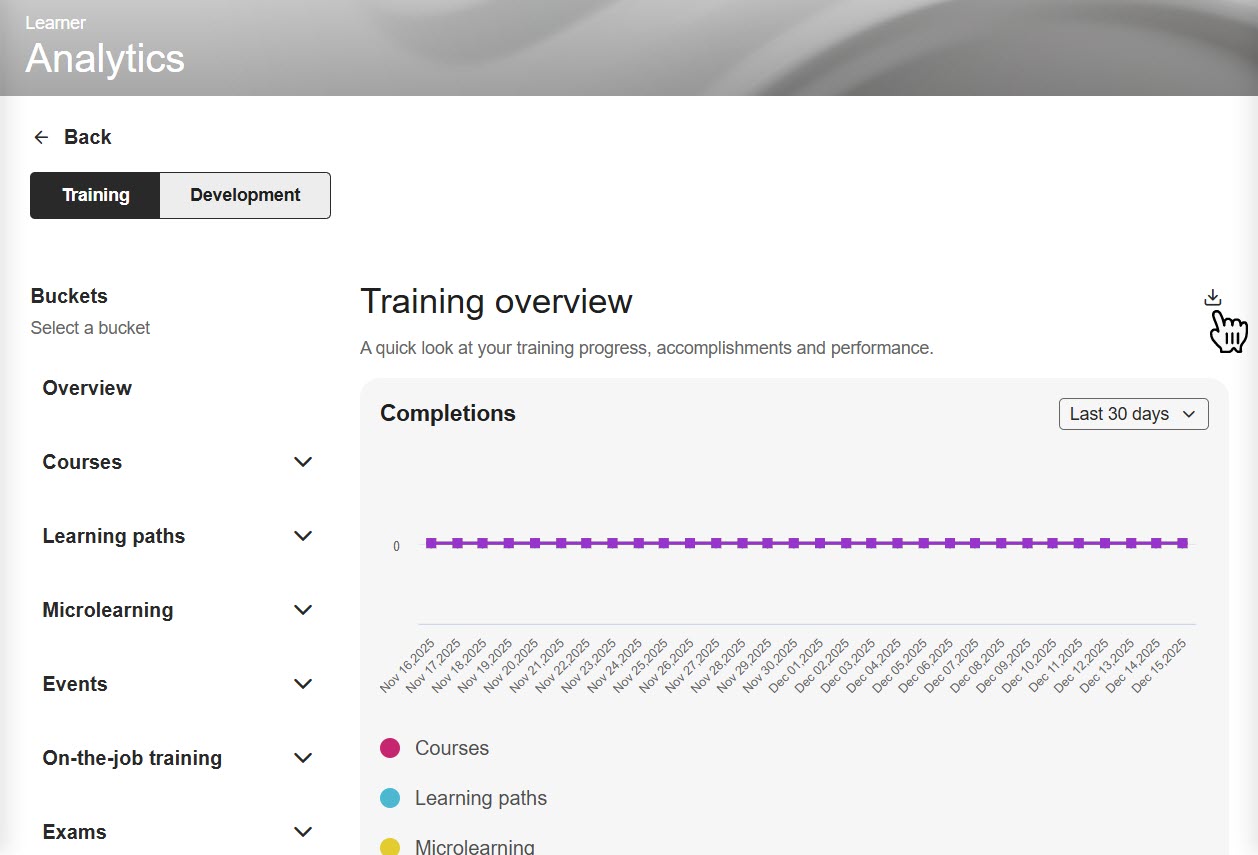Expand the Microlearning chevron
Screen dimensions: 1258x855
click(303, 610)
